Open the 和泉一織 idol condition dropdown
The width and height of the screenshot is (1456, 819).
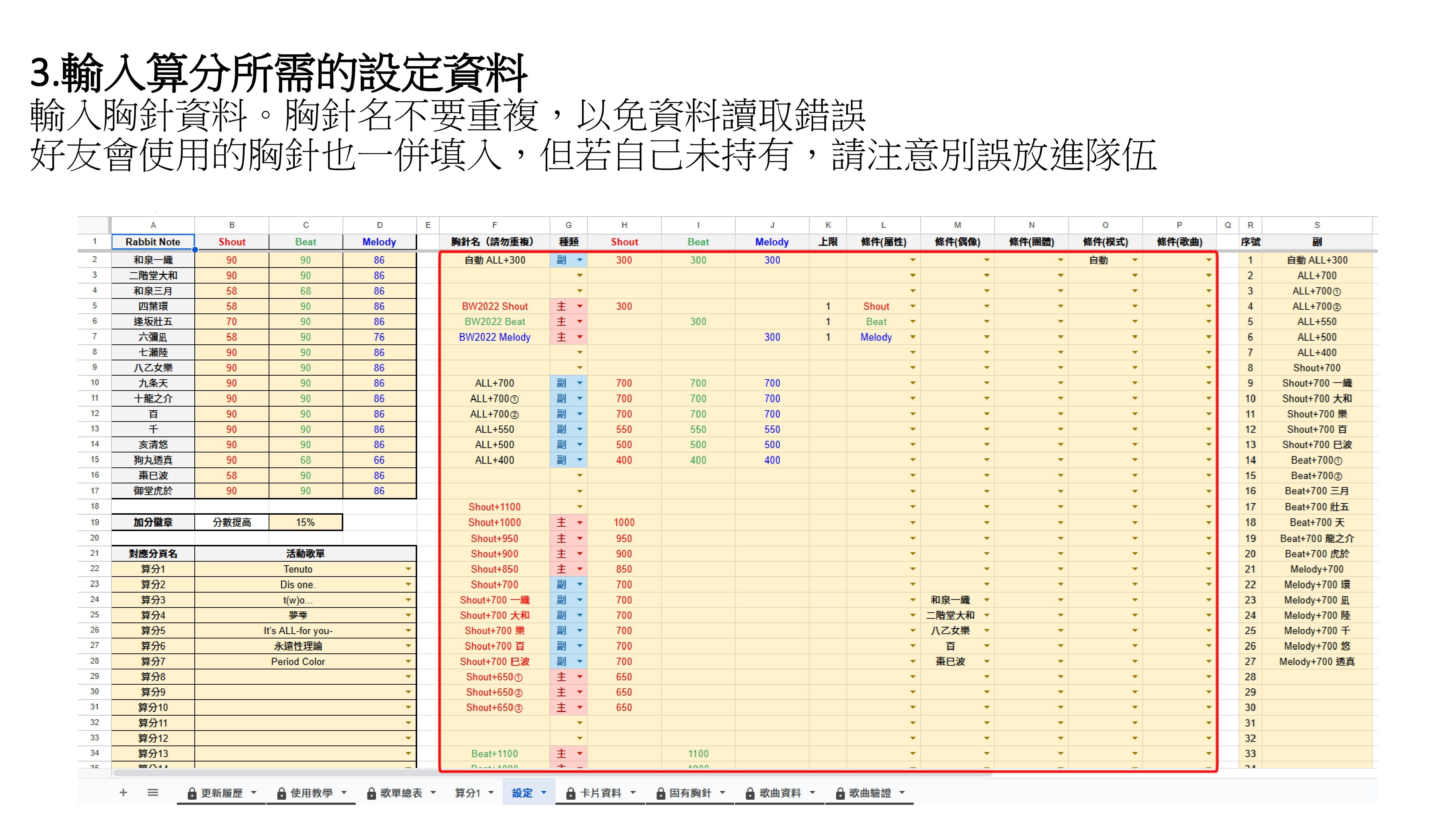(x=986, y=600)
